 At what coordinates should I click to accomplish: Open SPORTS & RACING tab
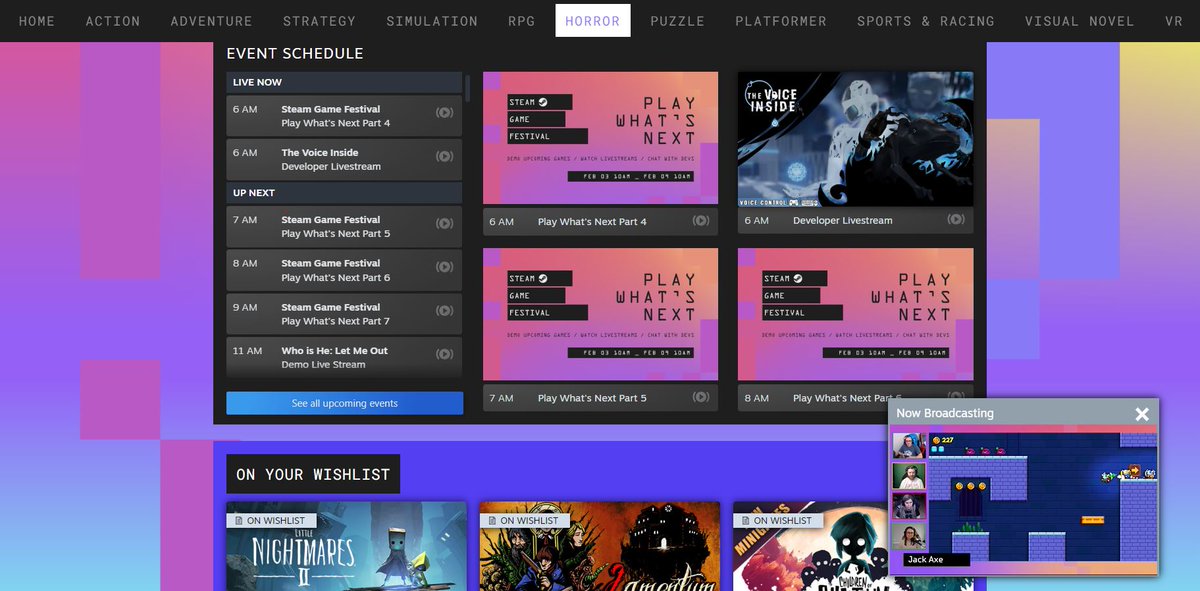point(926,20)
